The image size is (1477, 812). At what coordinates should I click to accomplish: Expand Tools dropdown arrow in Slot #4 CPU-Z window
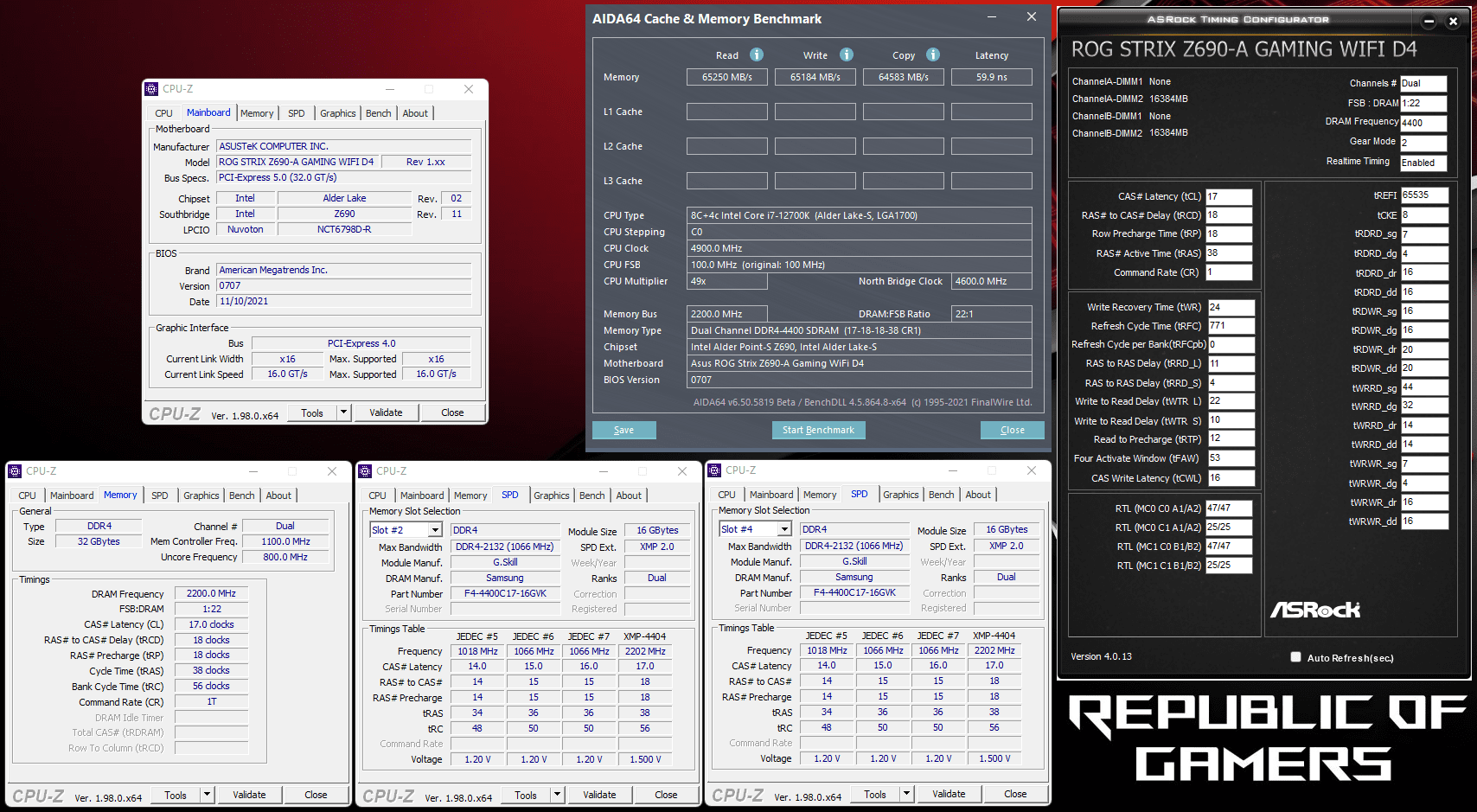click(906, 794)
